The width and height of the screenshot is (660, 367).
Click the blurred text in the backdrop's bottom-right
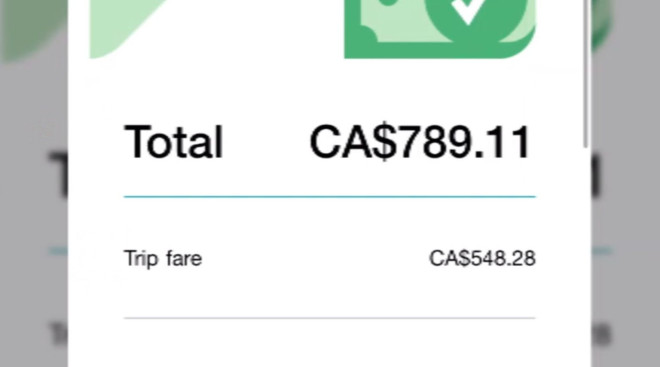tap(602, 334)
